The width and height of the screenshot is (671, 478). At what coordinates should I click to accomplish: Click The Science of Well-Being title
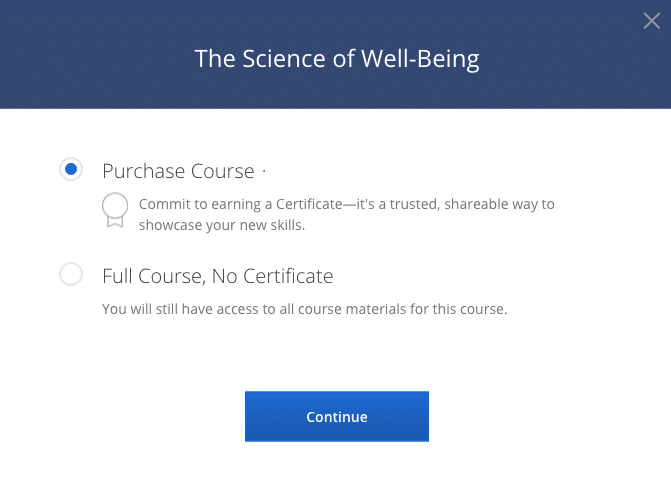pos(337,58)
